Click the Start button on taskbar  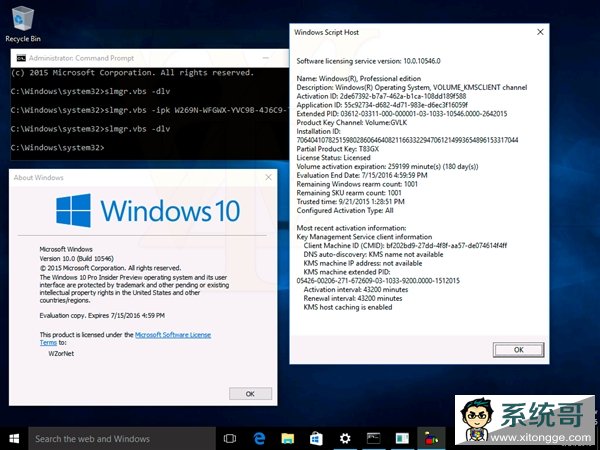point(14,439)
